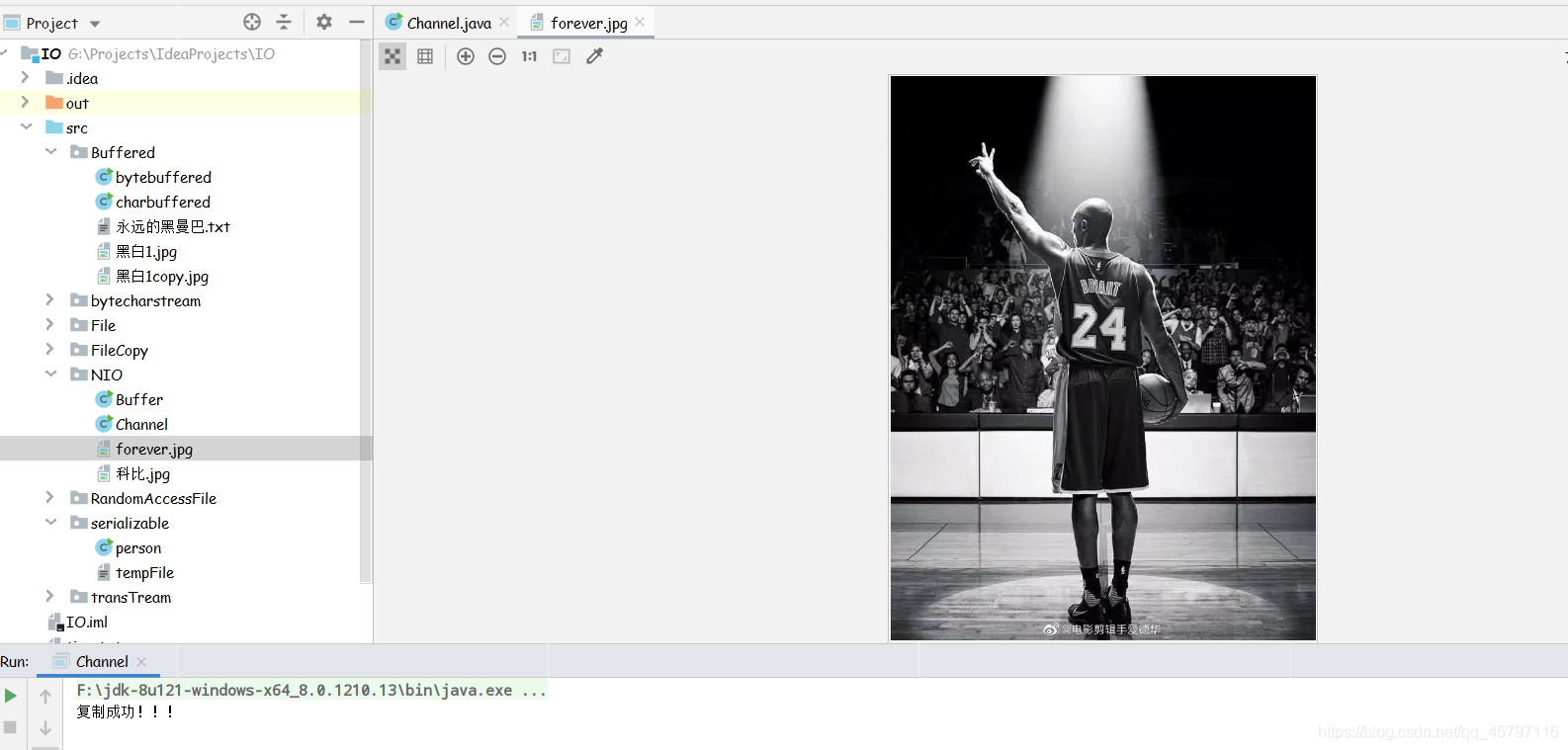Expand the out folder

click(x=25, y=102)
